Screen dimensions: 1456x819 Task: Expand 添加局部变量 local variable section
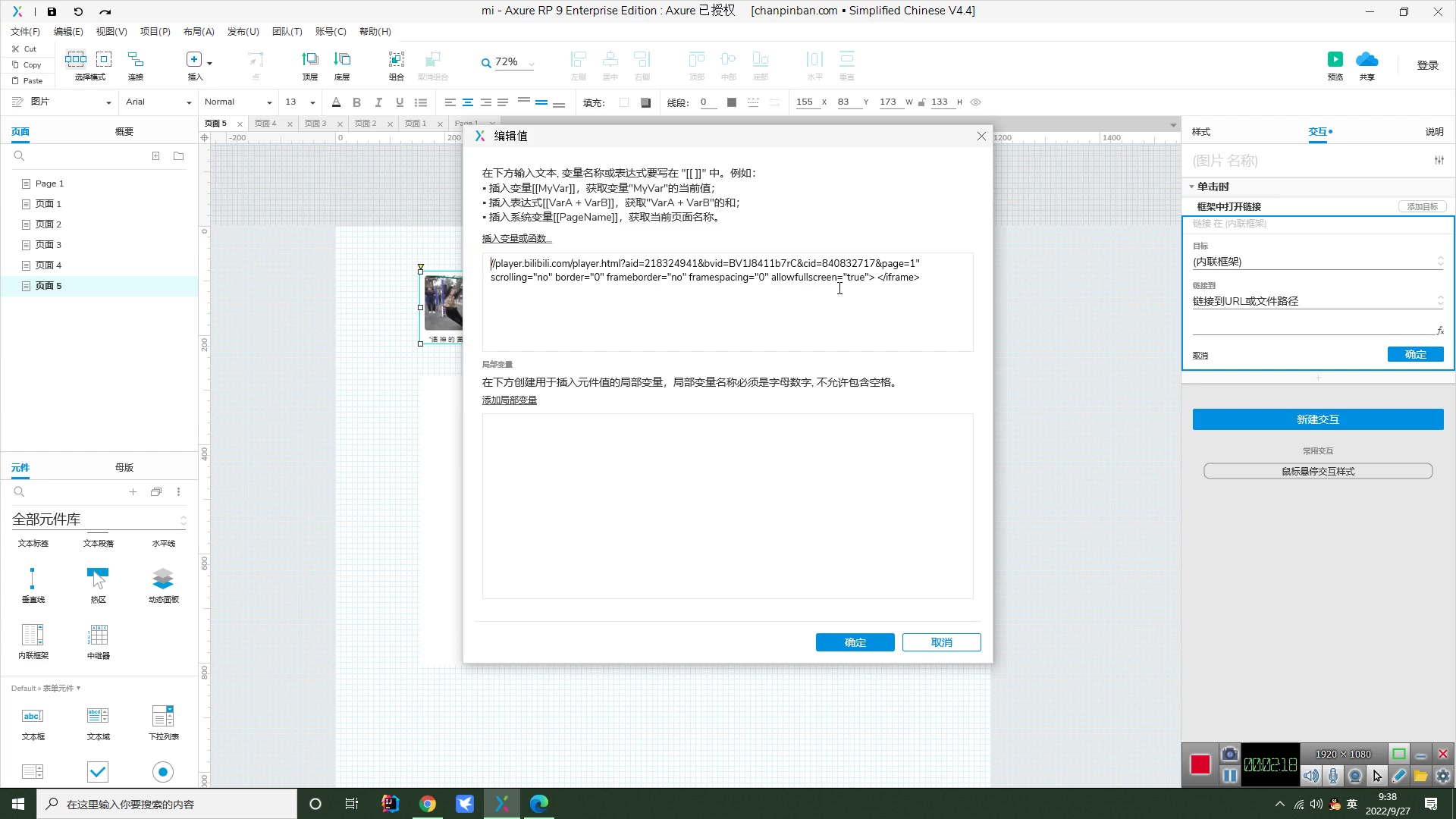point(509,399)
